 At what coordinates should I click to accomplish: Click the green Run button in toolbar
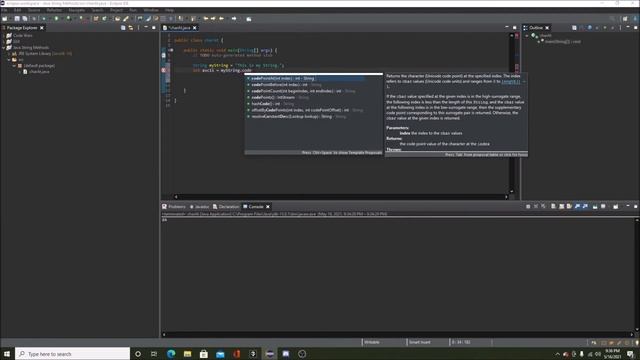pos(56,19)
